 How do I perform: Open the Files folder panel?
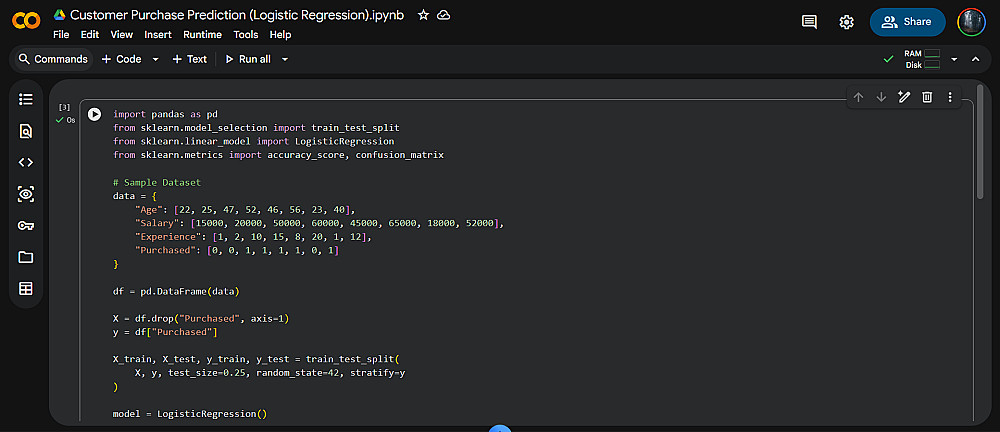click(26, 257)
